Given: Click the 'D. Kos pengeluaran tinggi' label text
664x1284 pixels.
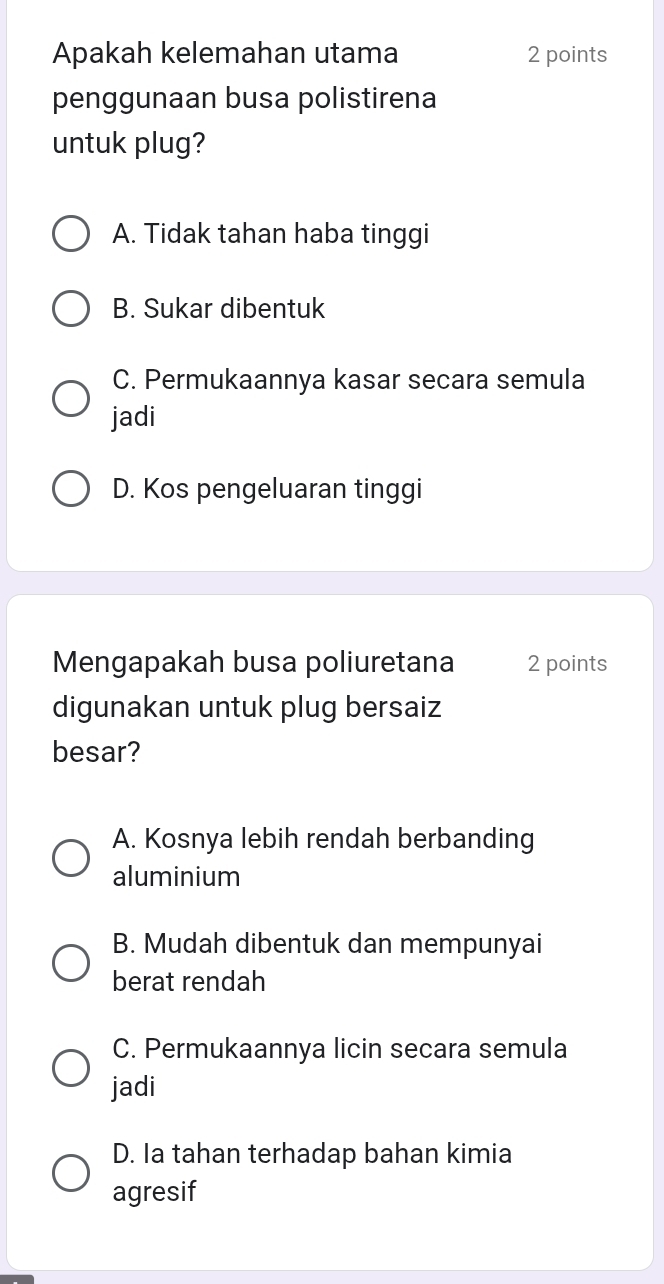Looking at the screenshot, I should 267,490.
